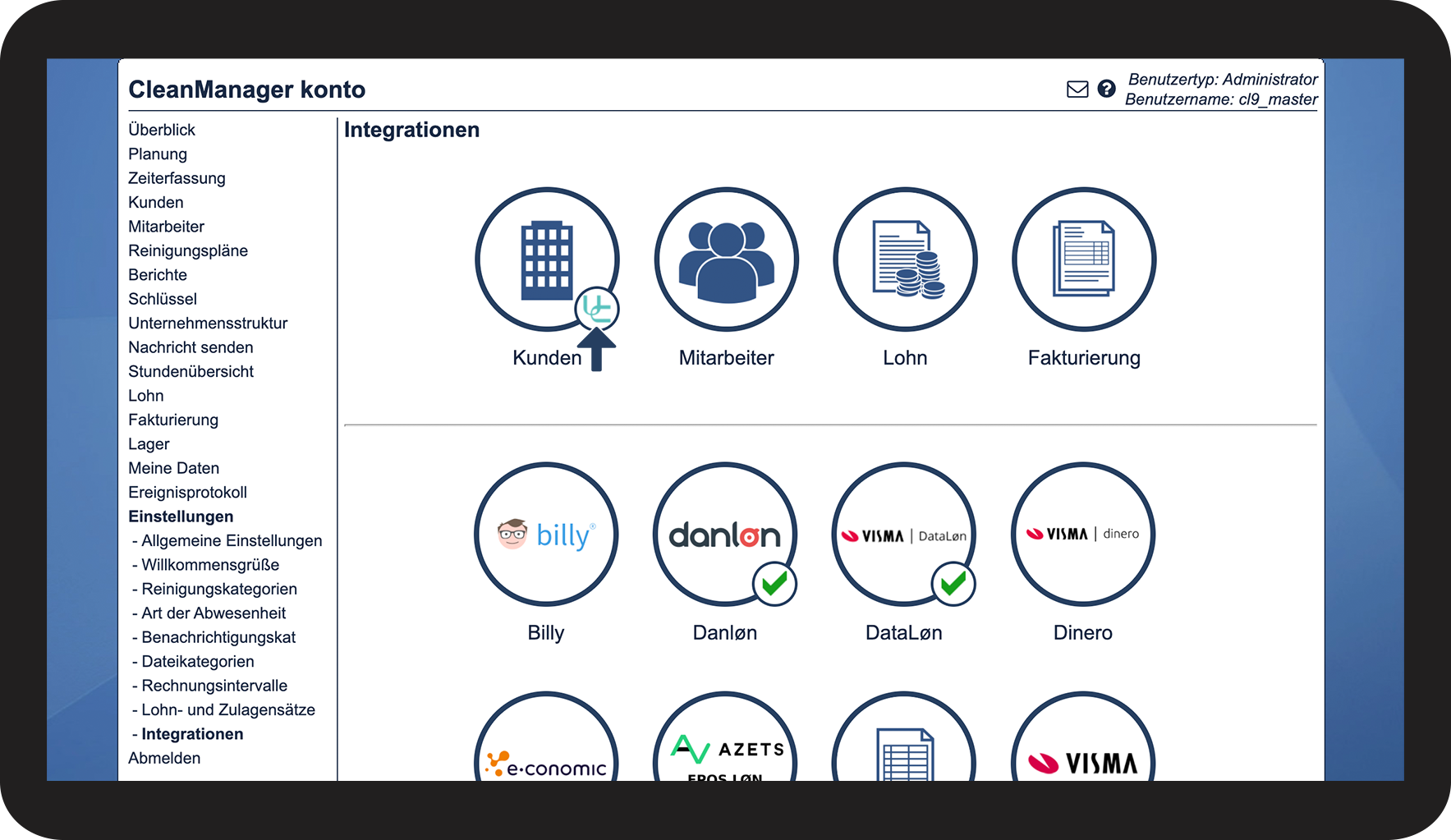Select the Lohn integration icon with coins
The width and height of the screenshot is (1451, 840).
[905, 259]
